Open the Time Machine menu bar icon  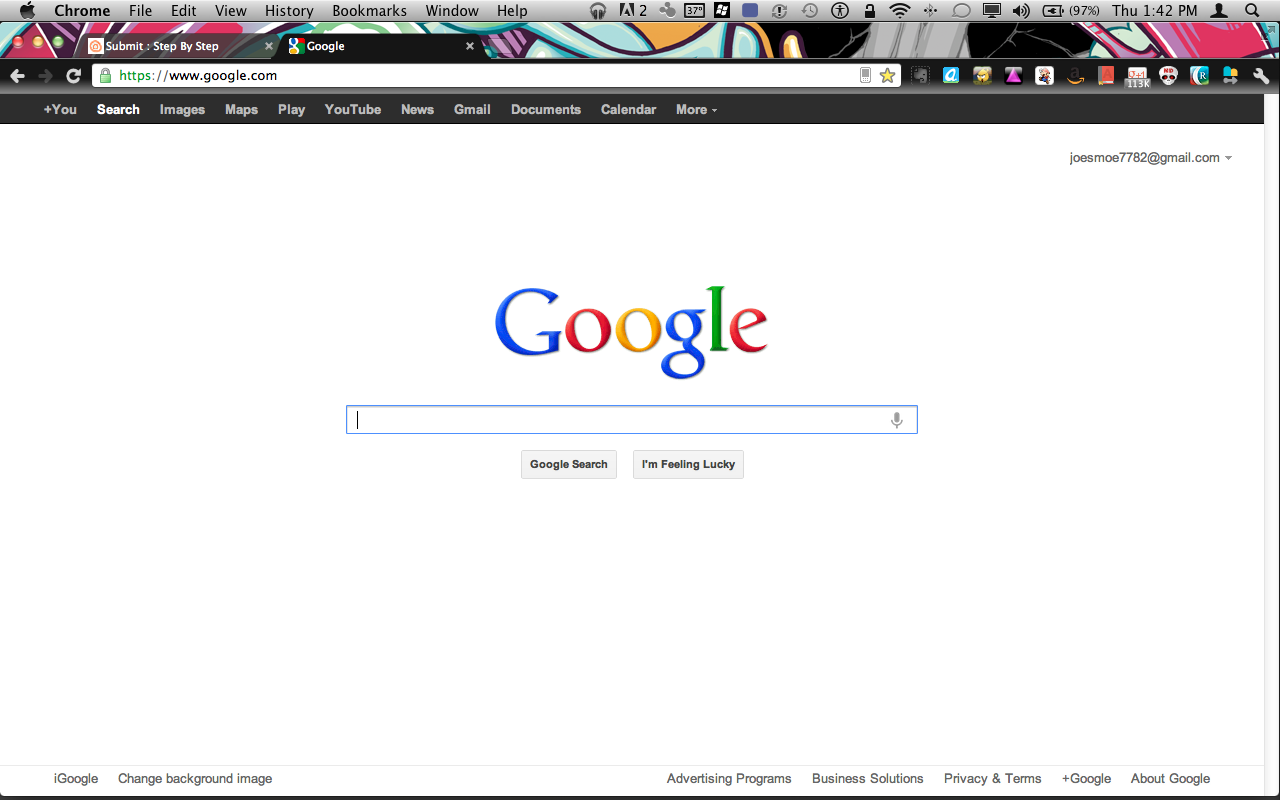pos(810,11)
